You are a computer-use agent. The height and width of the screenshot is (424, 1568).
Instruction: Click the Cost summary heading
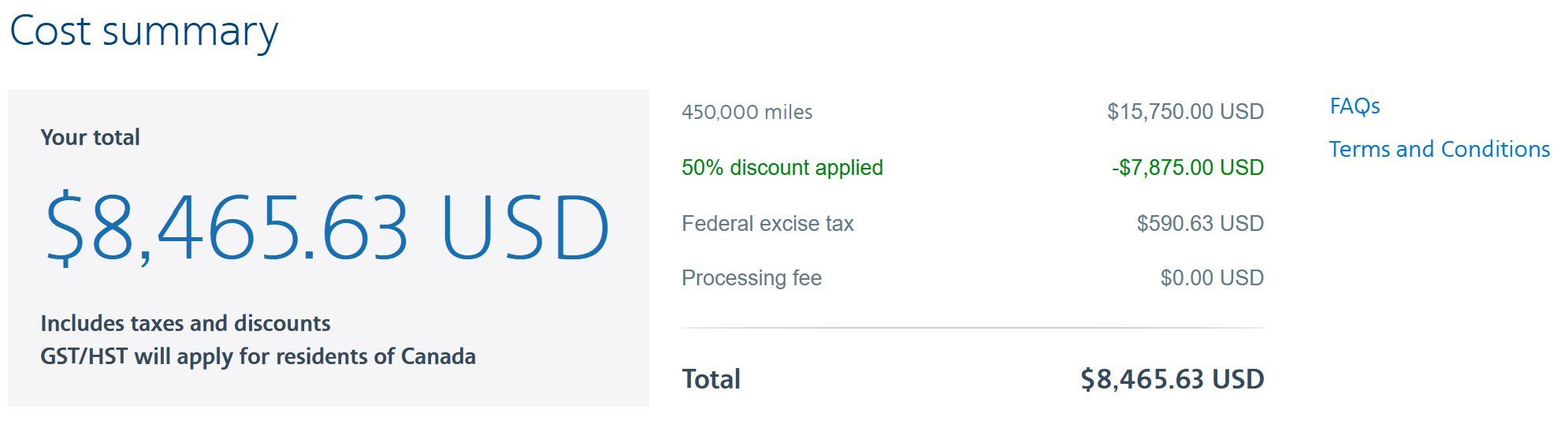click(x=143, y=32)
